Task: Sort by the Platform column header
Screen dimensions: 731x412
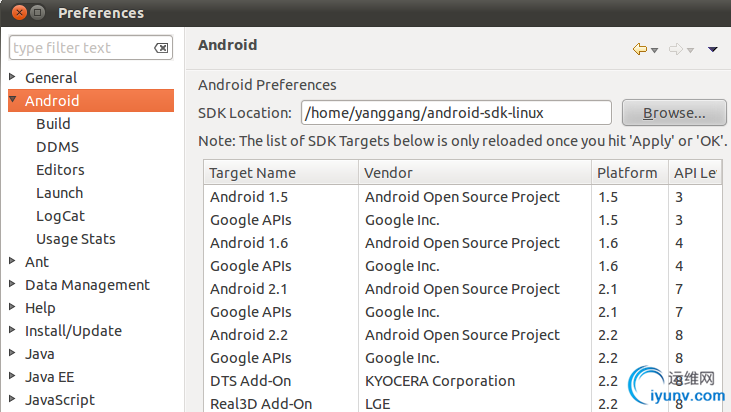Action: [x=630, y=172]
